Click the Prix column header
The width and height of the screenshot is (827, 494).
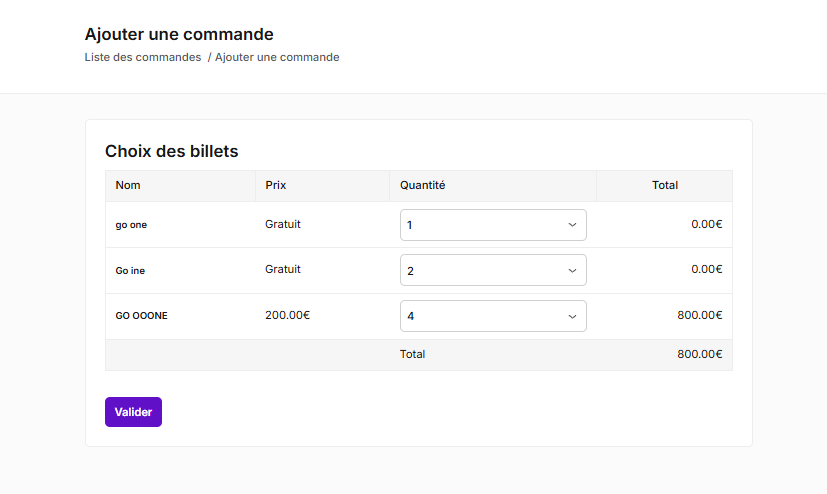click(276, 185)
